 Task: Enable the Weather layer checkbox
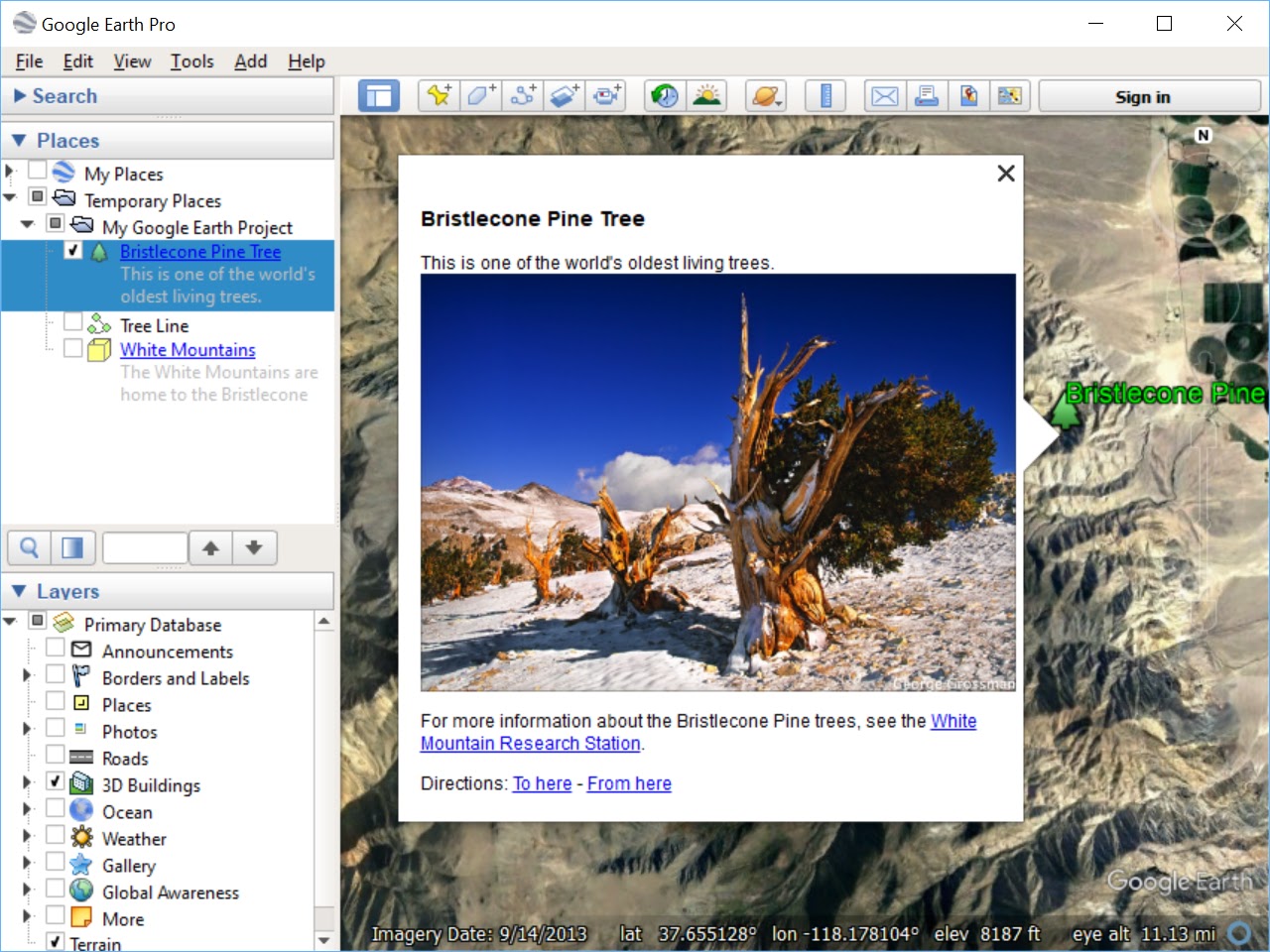(x=56, y=835)
